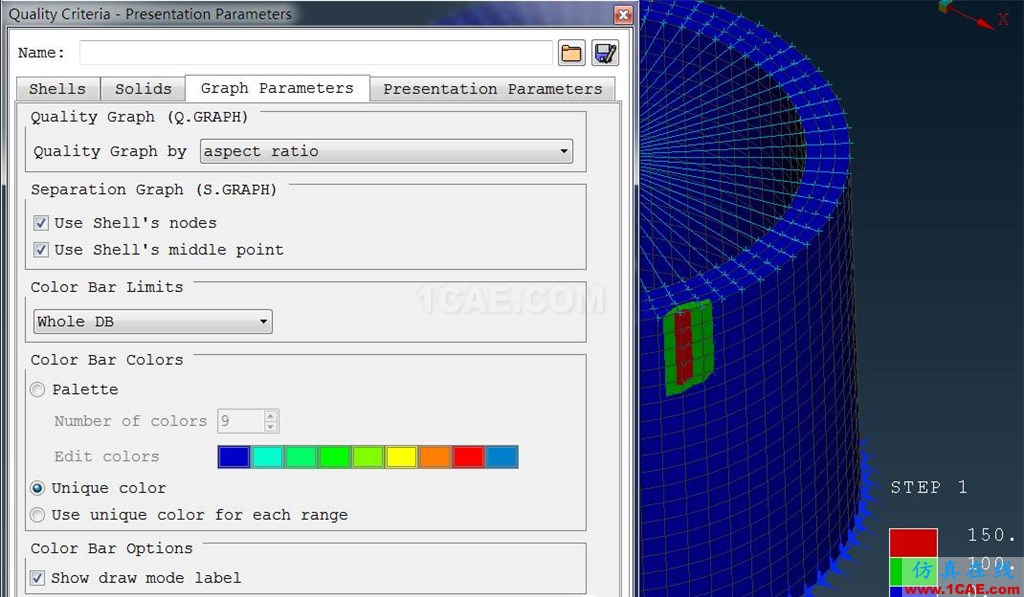Click the Number of colors value field
Screen dimensions: 1024x597
click(240, 421)
